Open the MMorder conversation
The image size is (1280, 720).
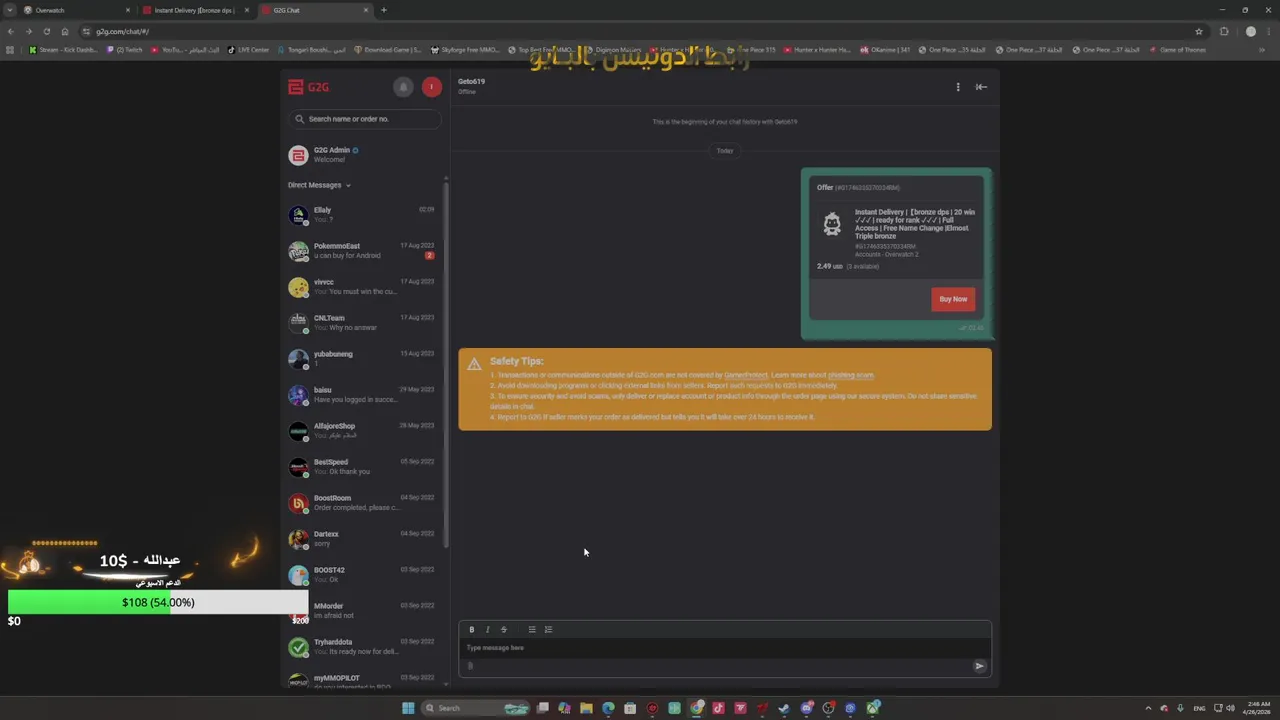(365, 611)
